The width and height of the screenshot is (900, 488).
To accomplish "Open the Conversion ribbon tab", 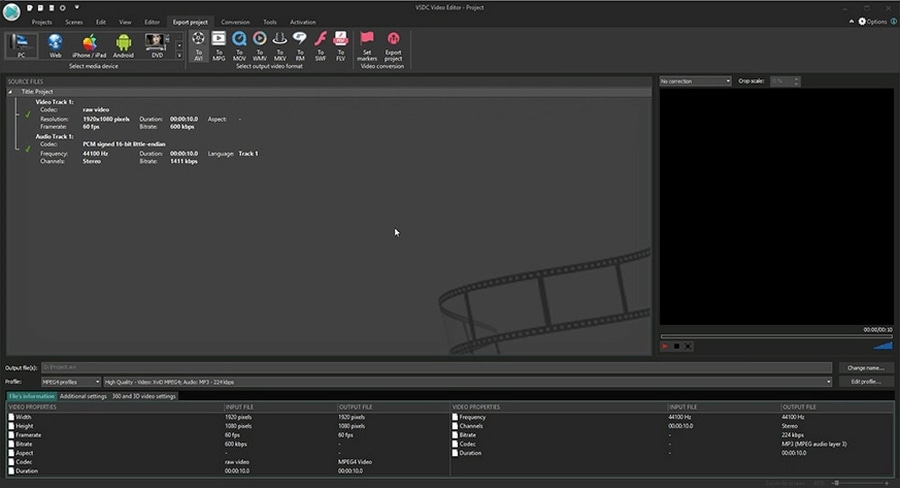I will click(x=235, y=21).
